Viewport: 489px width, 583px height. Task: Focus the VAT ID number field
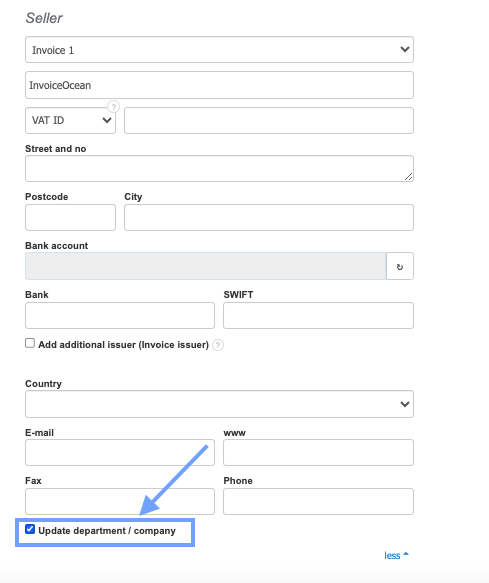[x=269, y=120]
